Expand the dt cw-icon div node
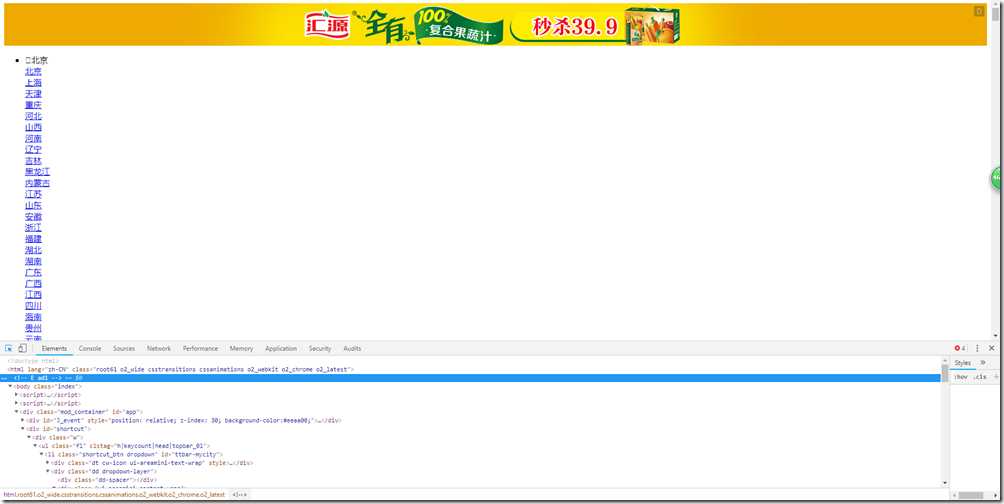Image resolution: width=1004 pixels, height=504 pixels. pyautogui.click(x=48, y=462)
